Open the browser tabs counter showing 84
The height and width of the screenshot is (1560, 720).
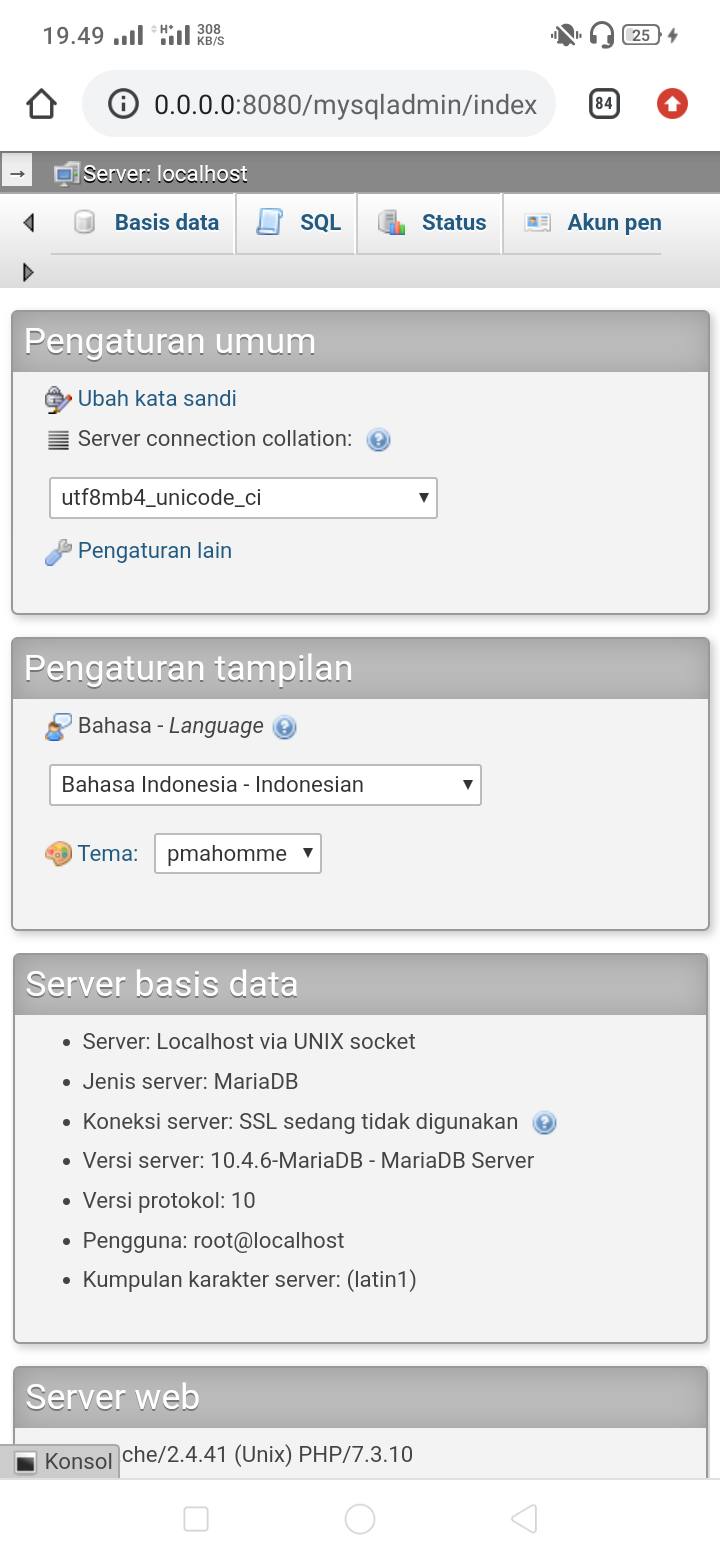(604, 103)
